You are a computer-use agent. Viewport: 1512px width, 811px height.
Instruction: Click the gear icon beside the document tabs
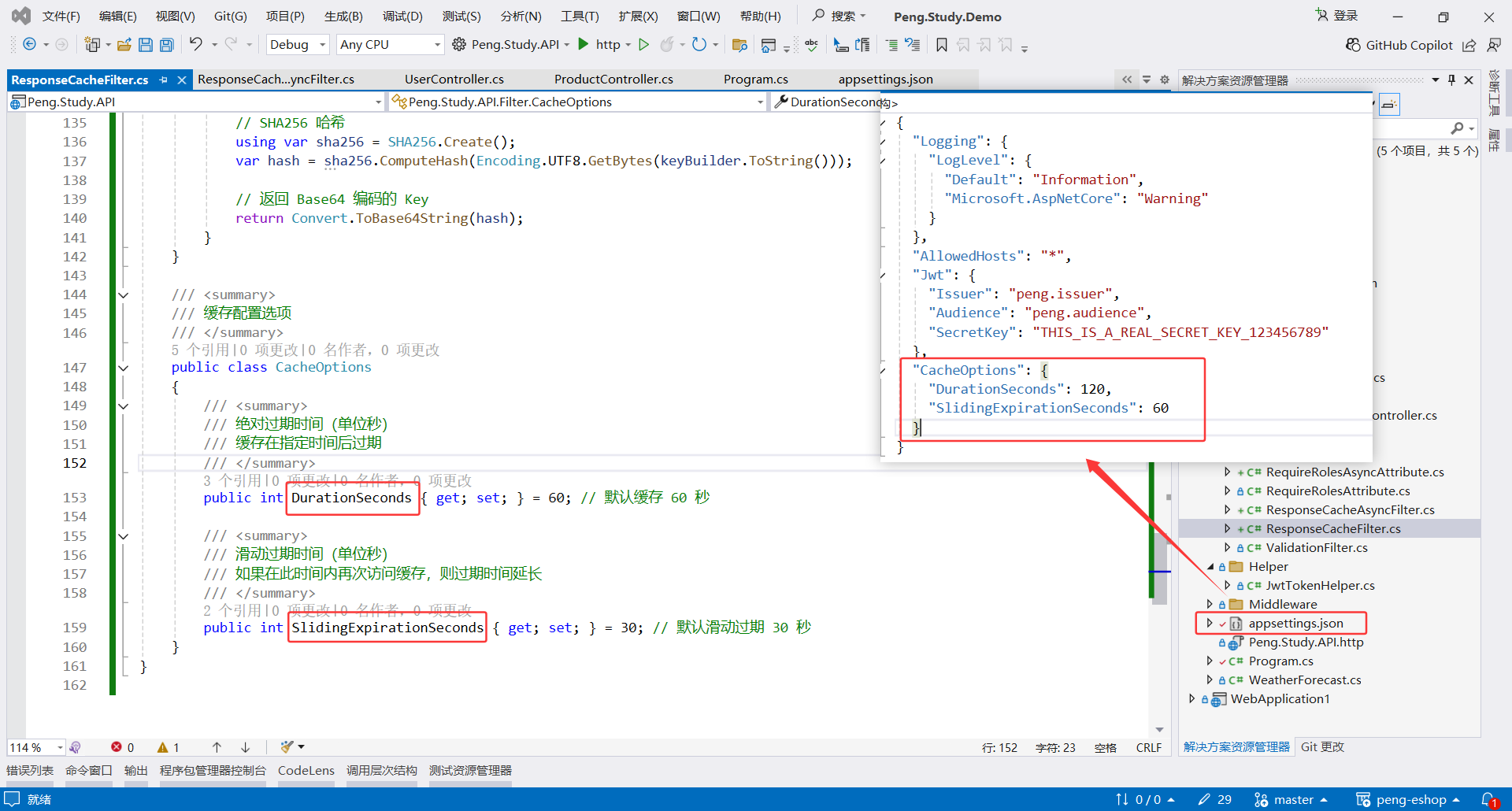tap(1165, 80)
